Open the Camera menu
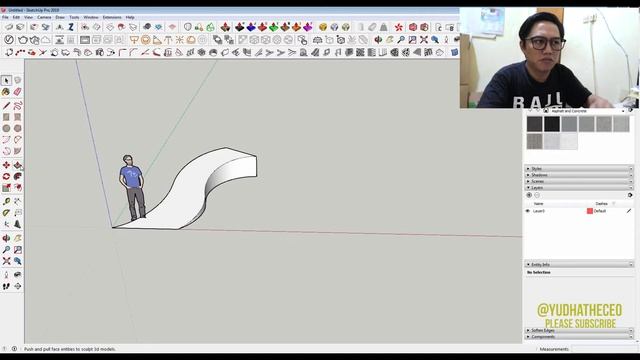 point(44,18)
